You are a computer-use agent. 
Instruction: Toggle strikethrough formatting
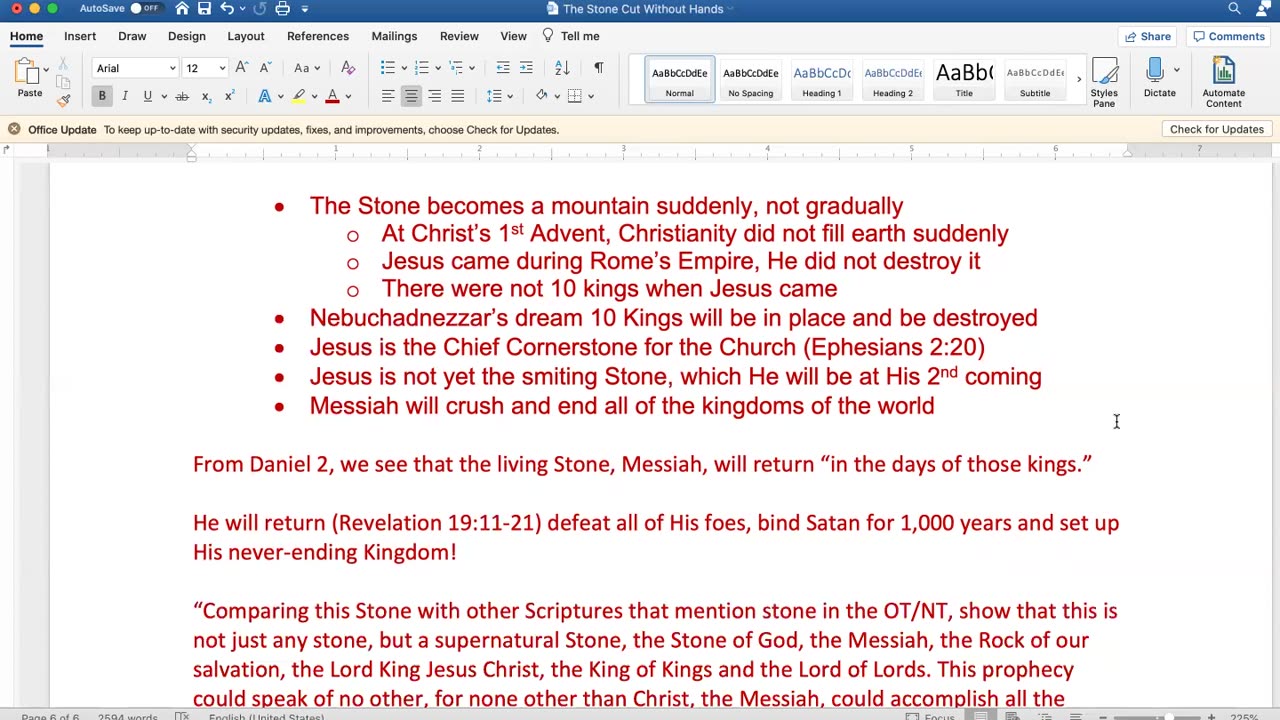click(182, 96)
